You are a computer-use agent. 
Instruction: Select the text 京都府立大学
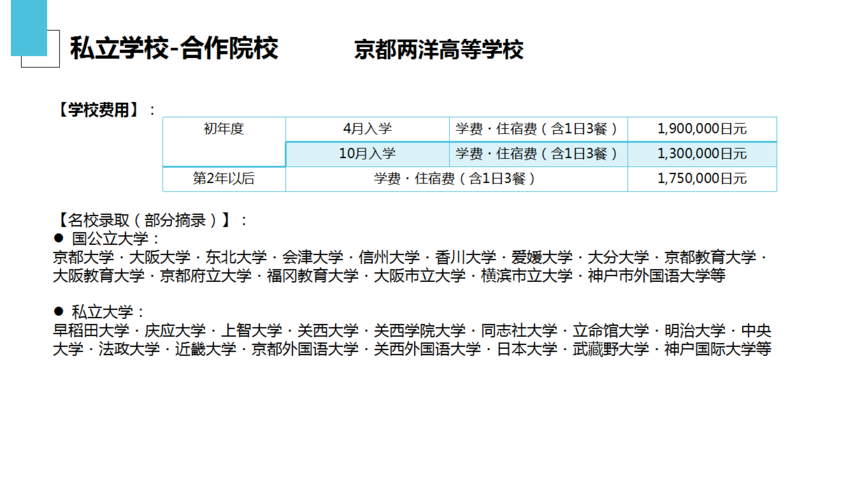[x=206, y=275]
